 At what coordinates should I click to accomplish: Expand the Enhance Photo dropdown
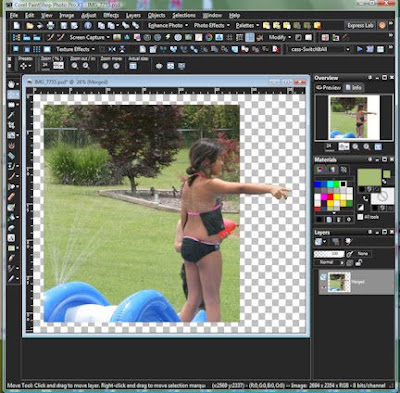coord(168,25)
